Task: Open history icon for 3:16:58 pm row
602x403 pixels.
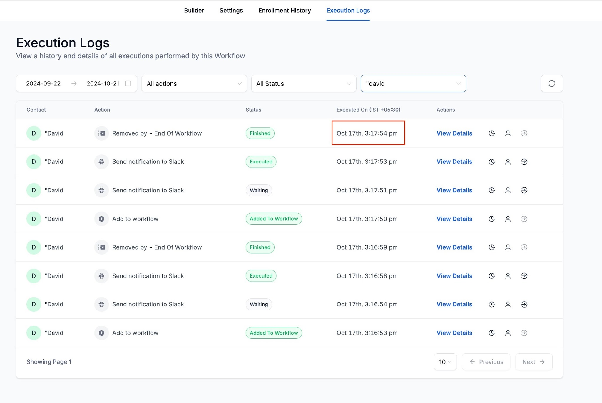Action: tap(491, 276)
